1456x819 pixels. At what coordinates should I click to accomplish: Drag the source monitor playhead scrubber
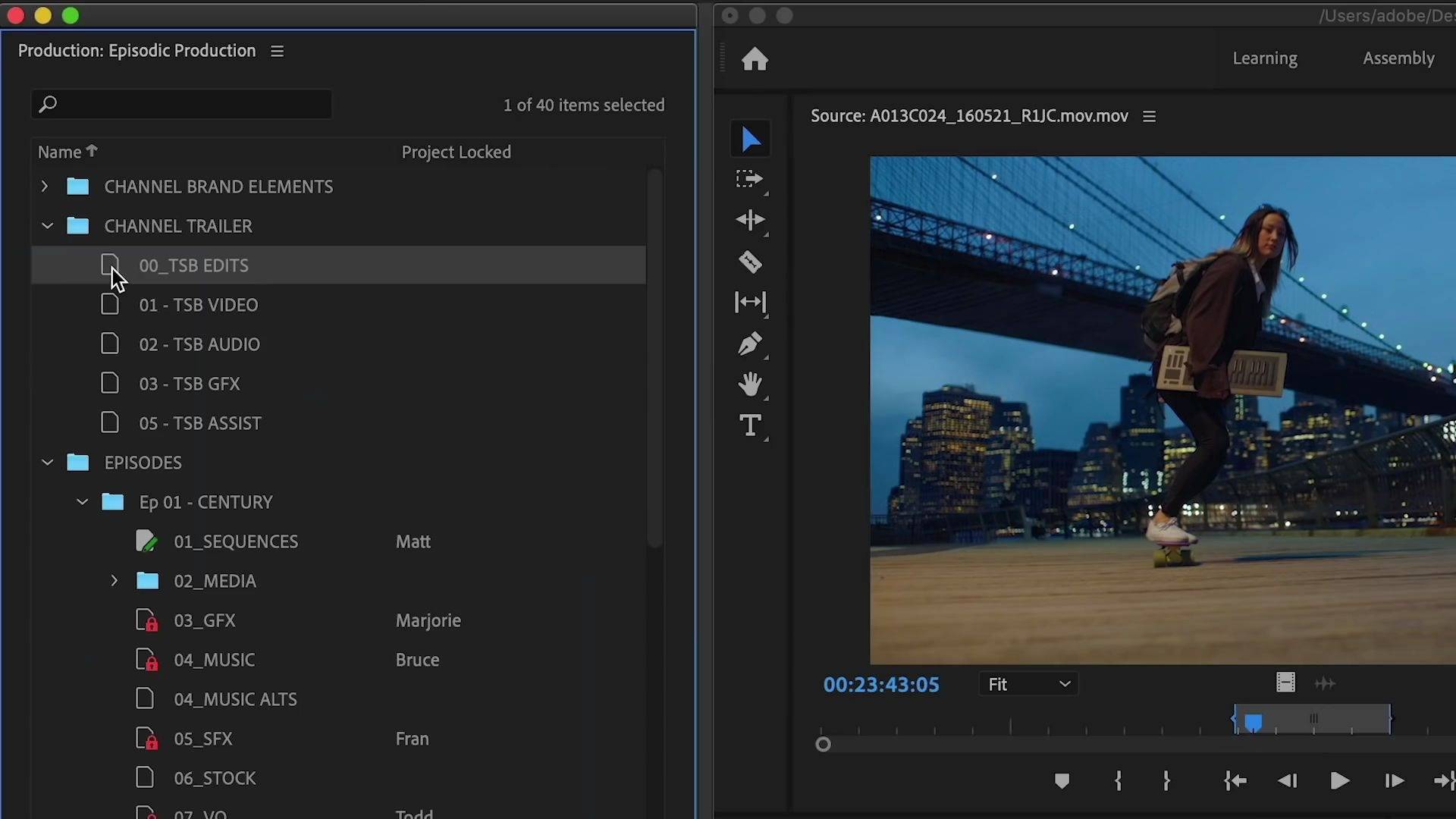tap(1254, 721)
